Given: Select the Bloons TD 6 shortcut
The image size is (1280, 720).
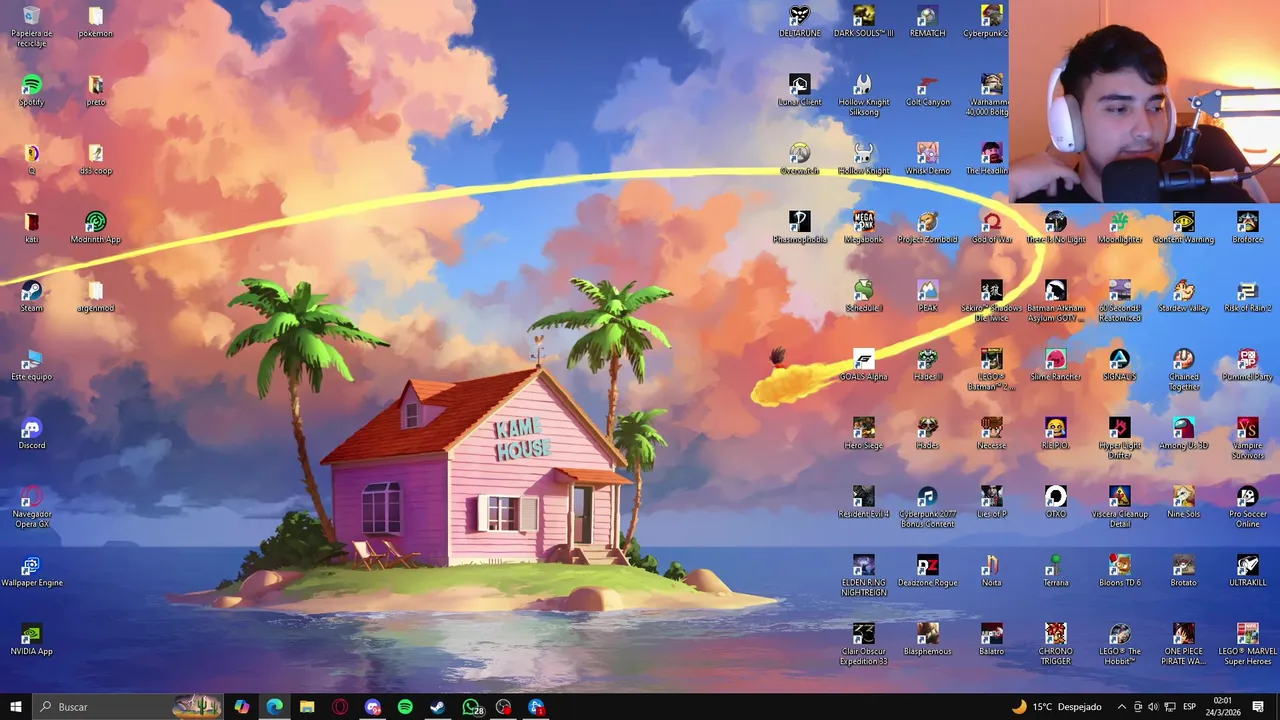Looking at the screenshot, I should click(x=1119, y=571).
